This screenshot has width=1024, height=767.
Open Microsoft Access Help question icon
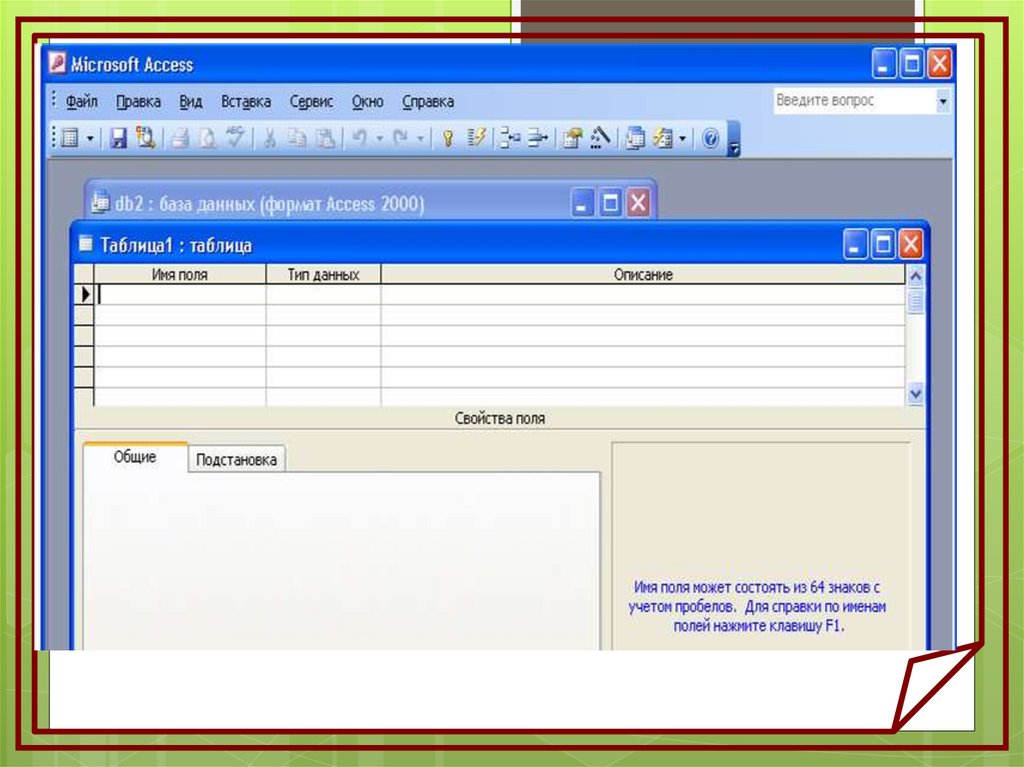point(711,138)
